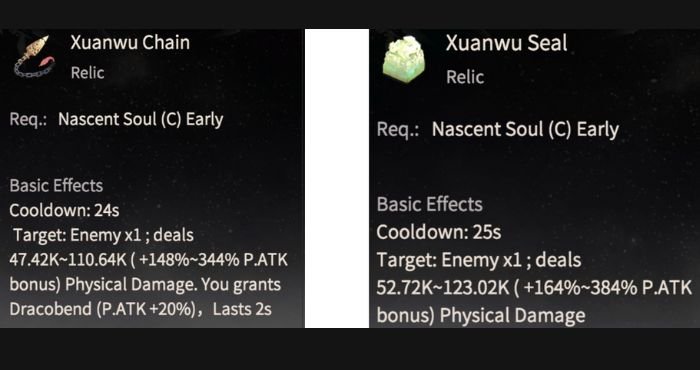
Task: Click the 47.42K~110.64K damage value
Action: tap(68, 260)
